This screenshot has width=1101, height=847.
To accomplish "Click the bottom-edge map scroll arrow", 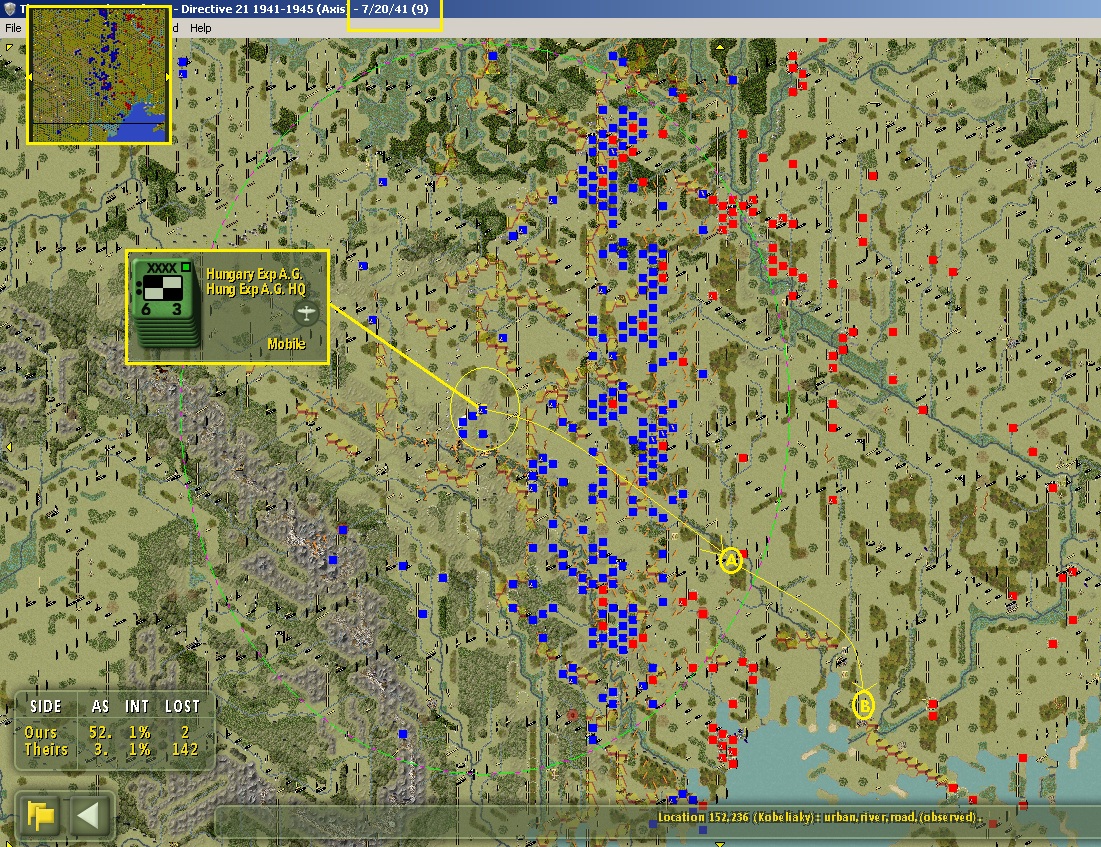I will 720,843.
